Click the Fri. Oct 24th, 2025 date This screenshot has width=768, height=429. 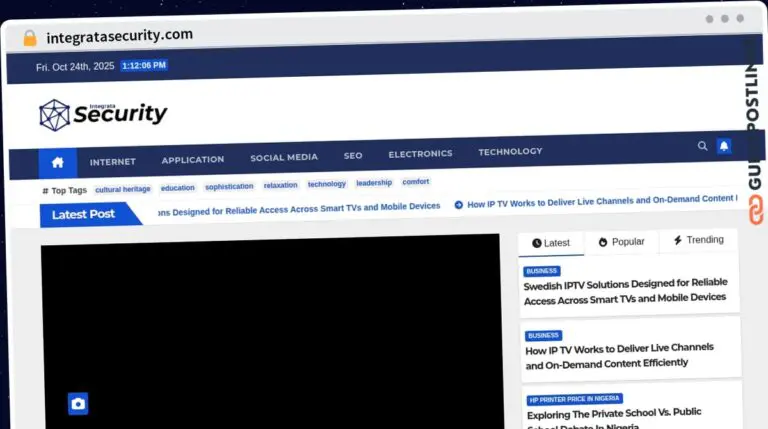pyautogui.click(x=75, y=67)
